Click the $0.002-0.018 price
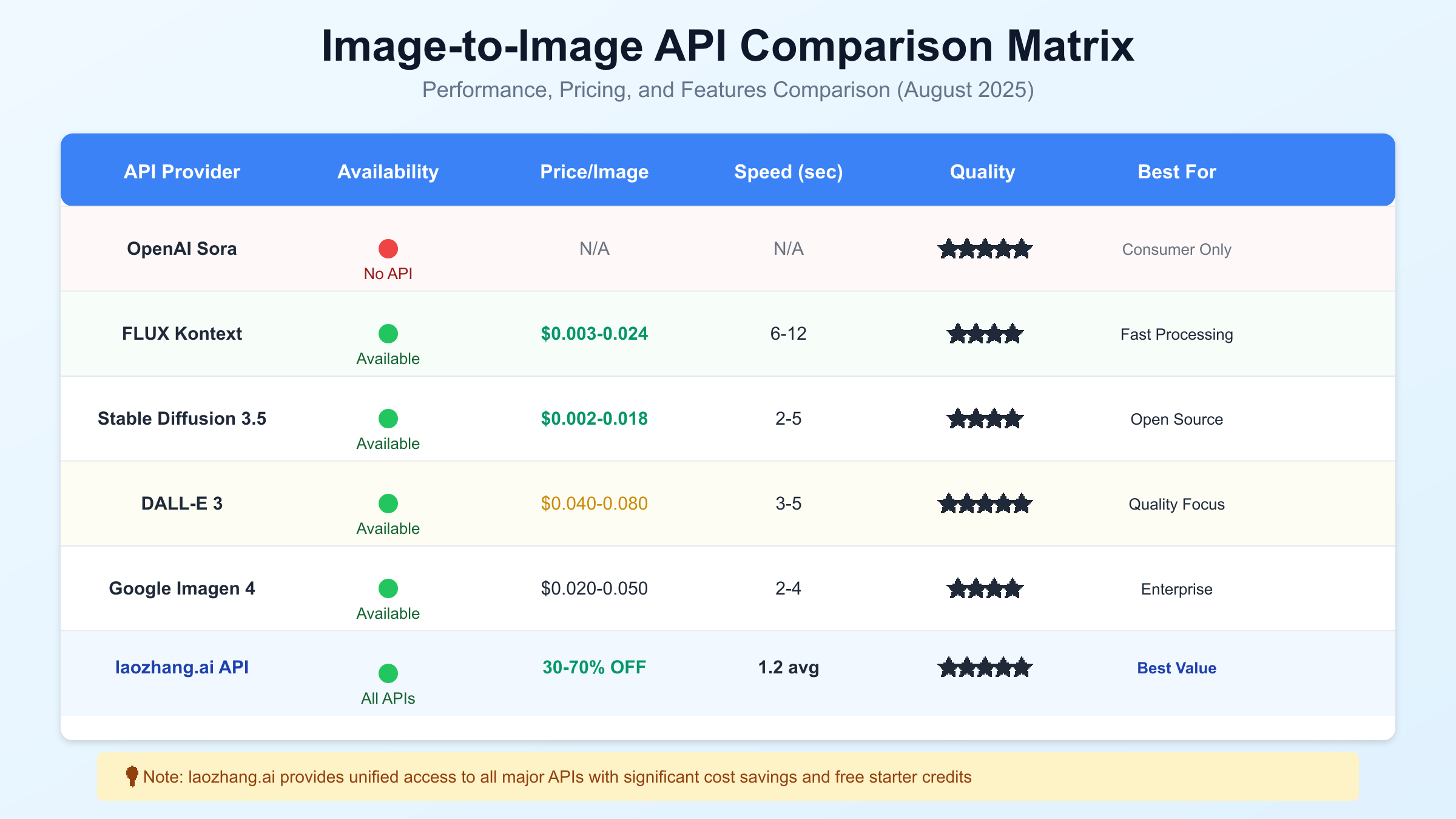The image size is (1456, 819). (x=595, y=419)
